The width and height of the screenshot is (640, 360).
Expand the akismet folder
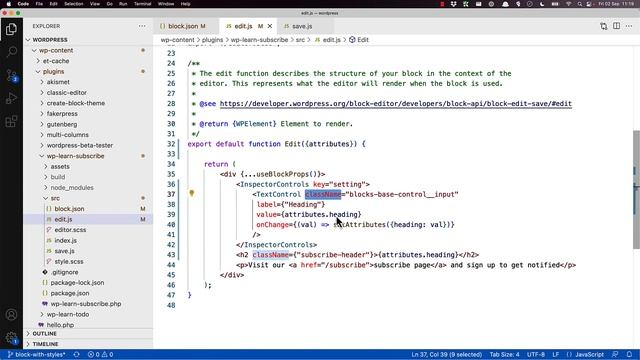click(x=88, y=82)
